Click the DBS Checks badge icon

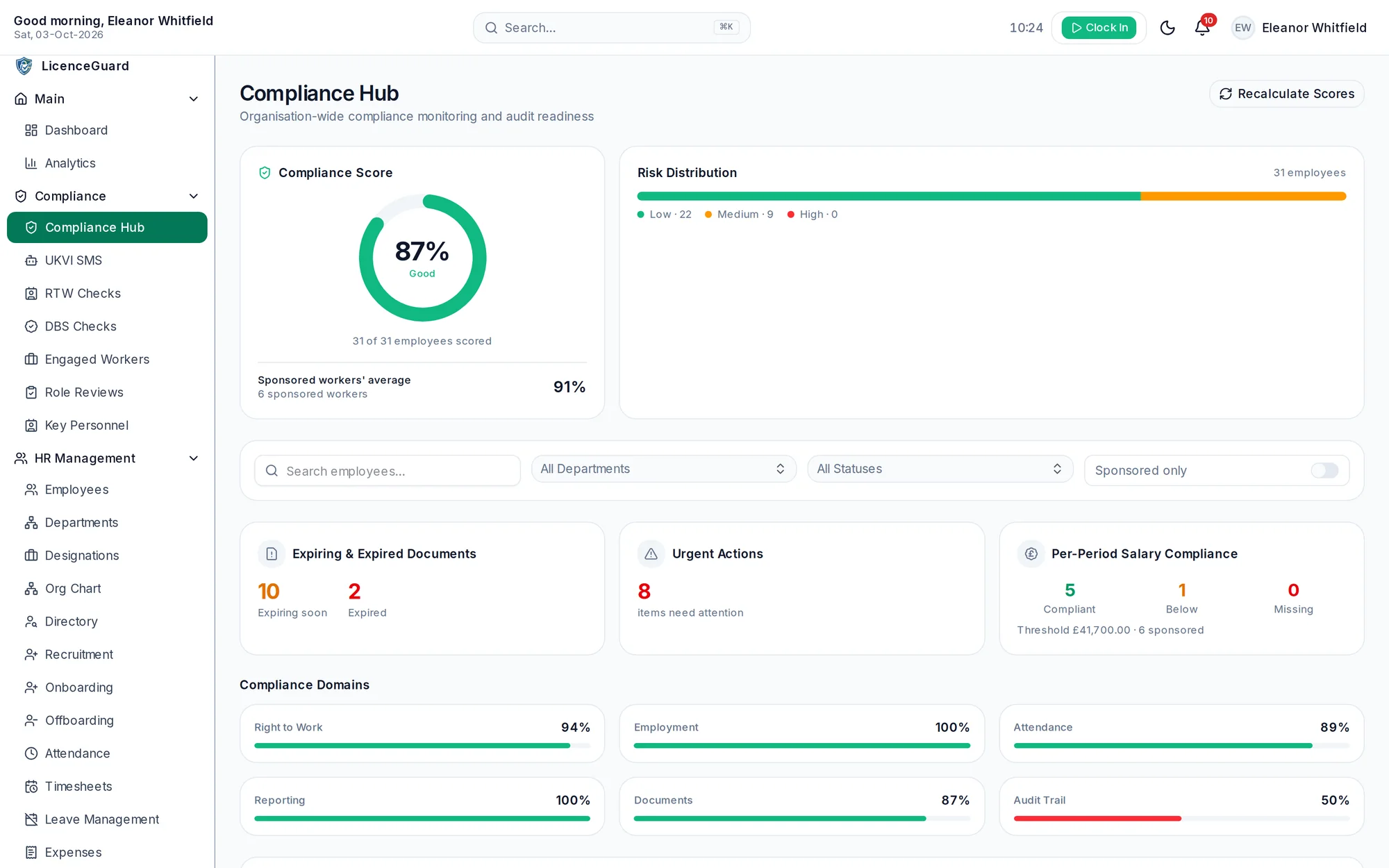tap(31, 326)
